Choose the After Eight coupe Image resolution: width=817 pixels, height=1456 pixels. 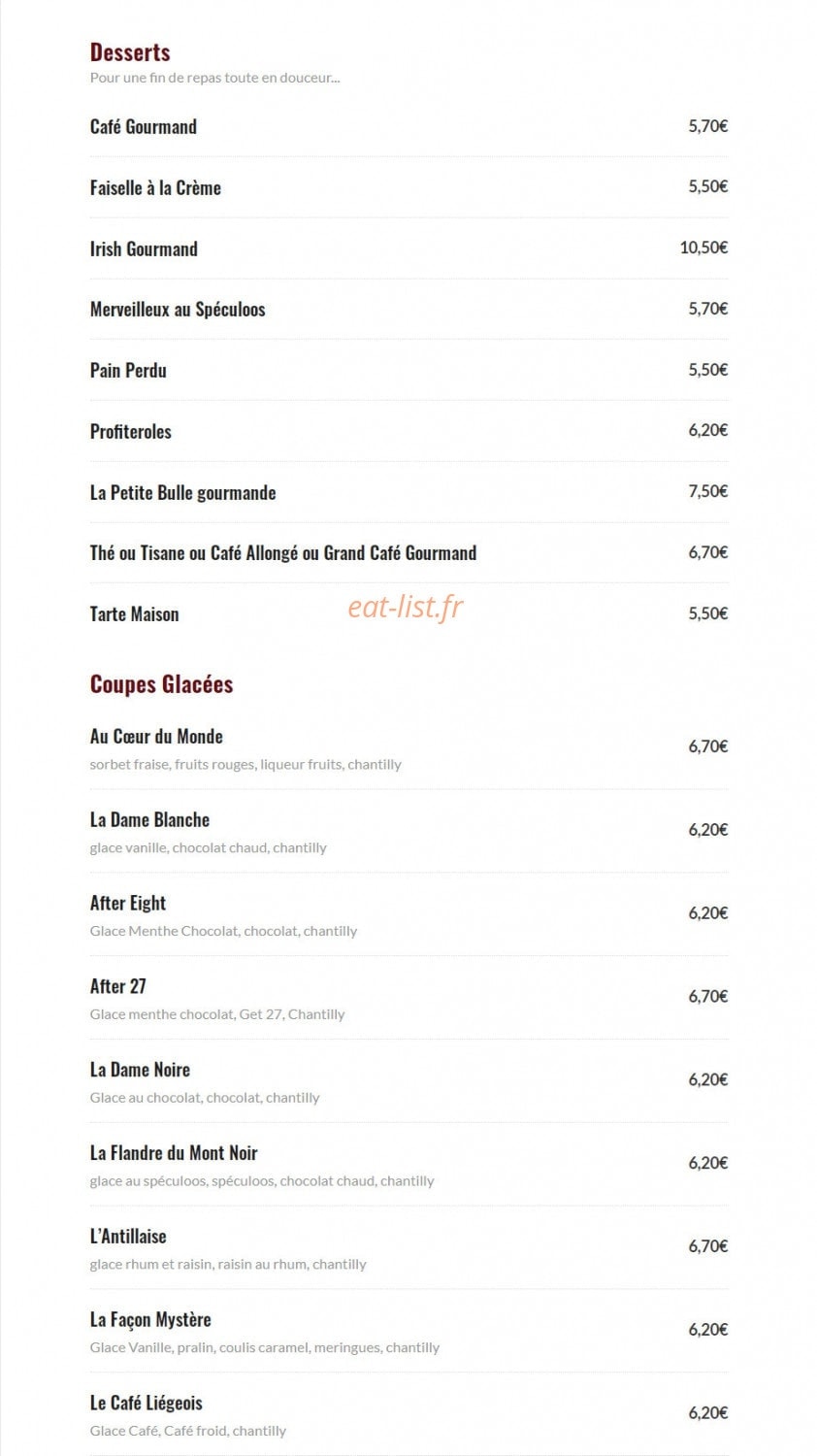point(128,904)
